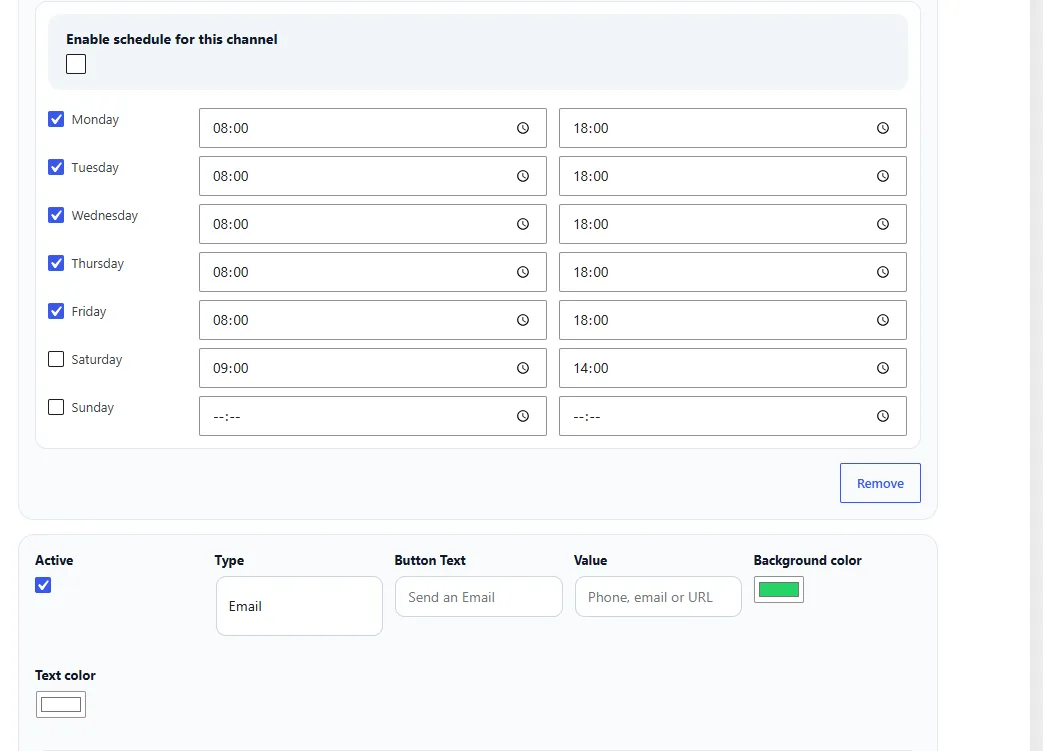1043x751 pixels.
Task: Open clock icon for Saturday start time
Action: [x=523, y=367]
